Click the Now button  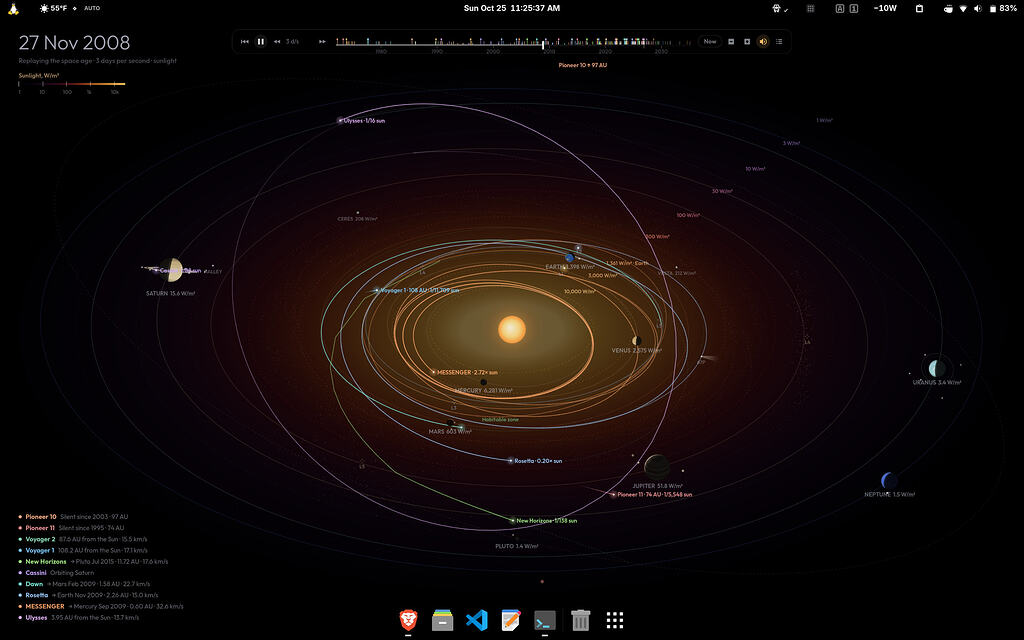point(710,41)
